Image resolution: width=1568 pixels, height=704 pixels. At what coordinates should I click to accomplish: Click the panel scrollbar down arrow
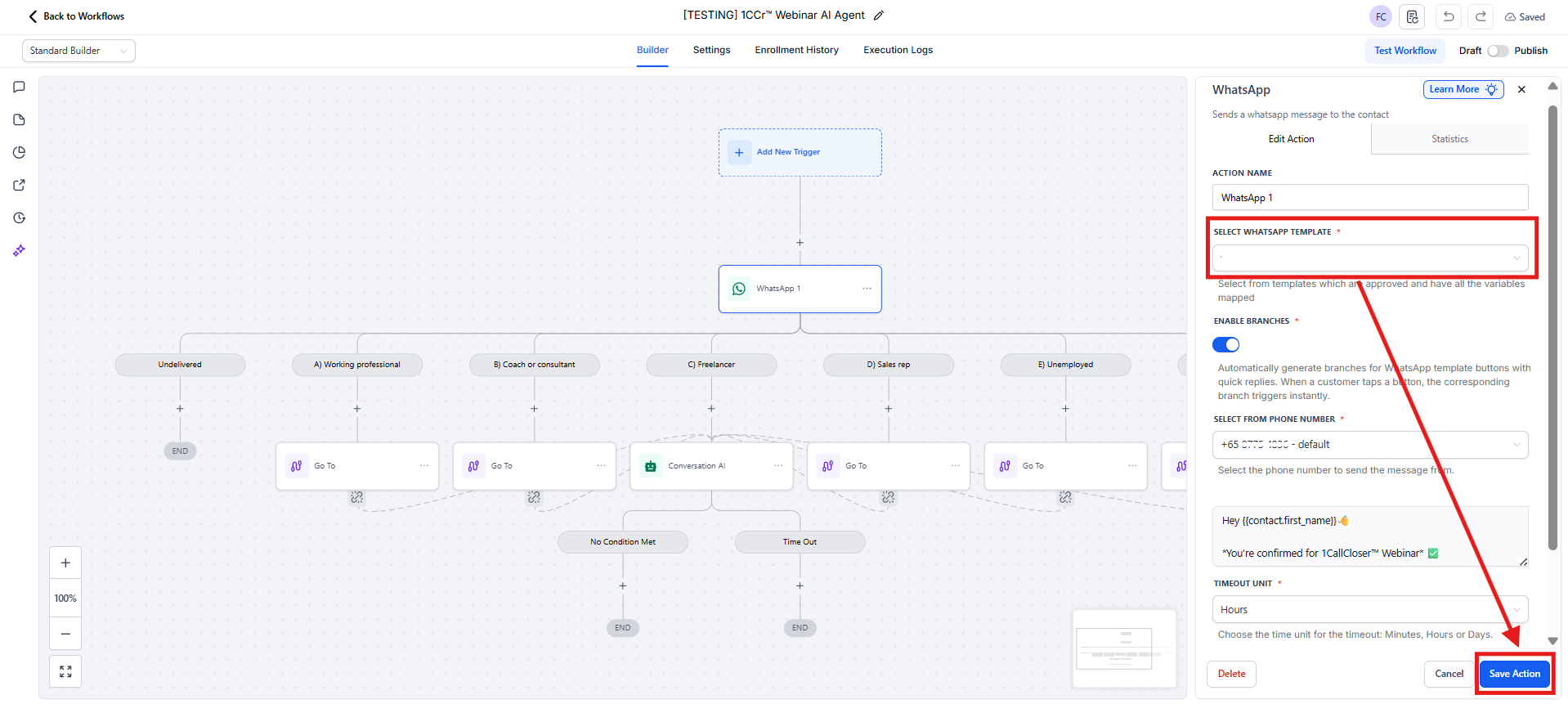(1552, 642)
